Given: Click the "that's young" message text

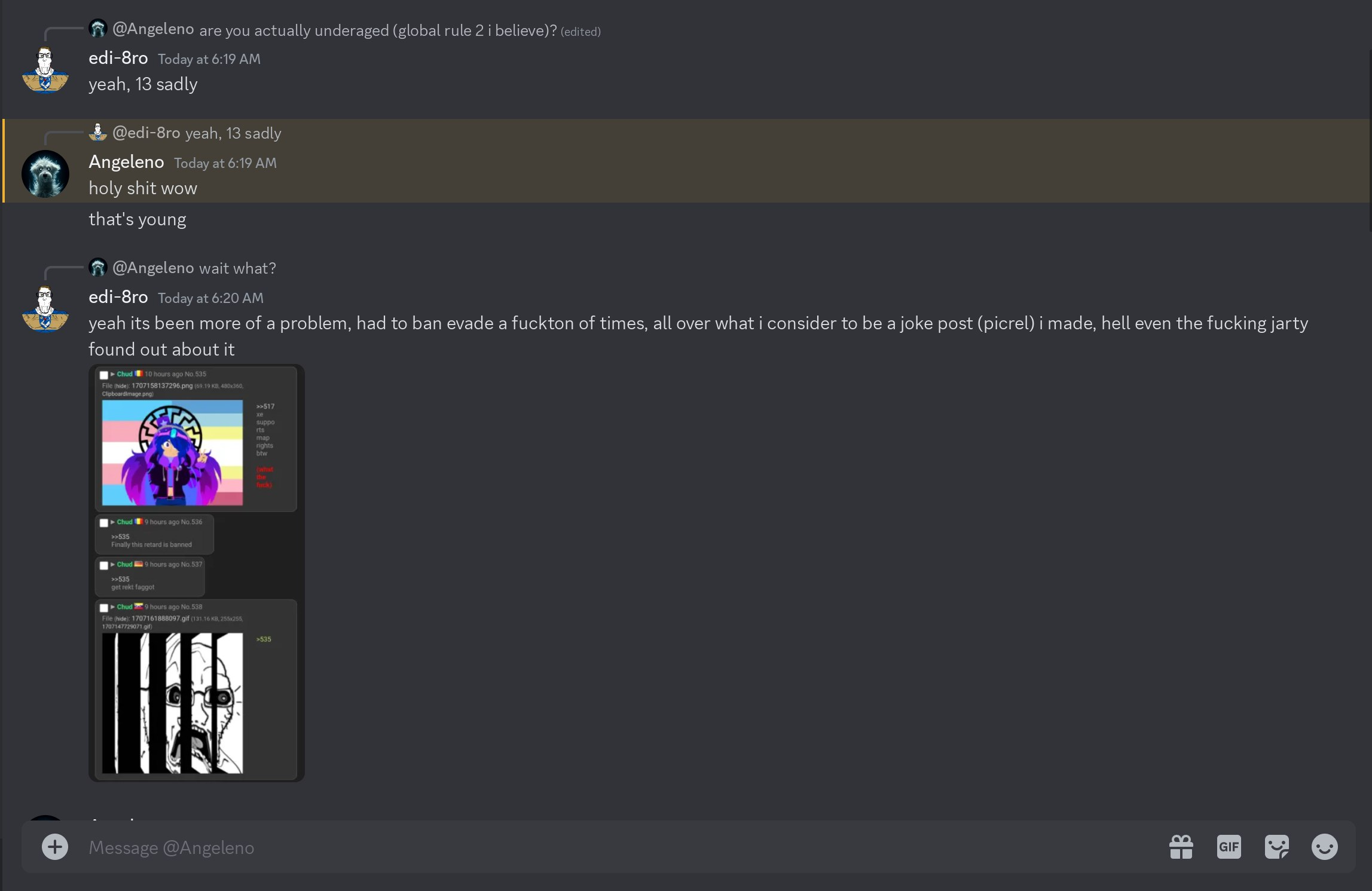Looking at the screenshot, I should [x=137, y=219].
